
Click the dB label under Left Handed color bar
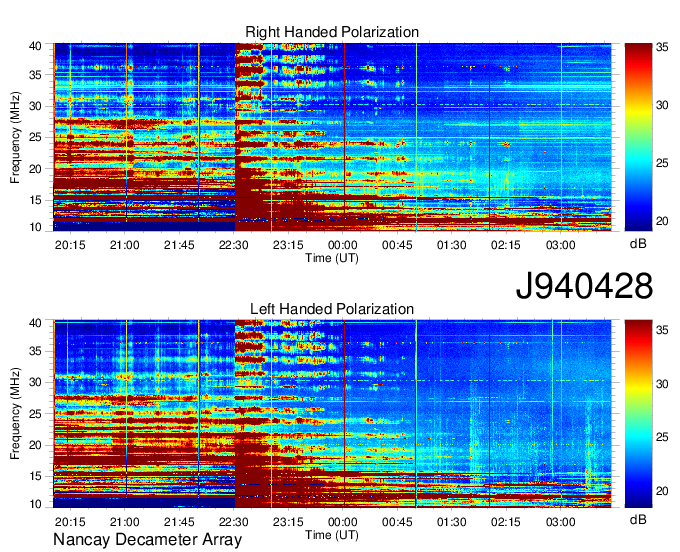[638, 519]
